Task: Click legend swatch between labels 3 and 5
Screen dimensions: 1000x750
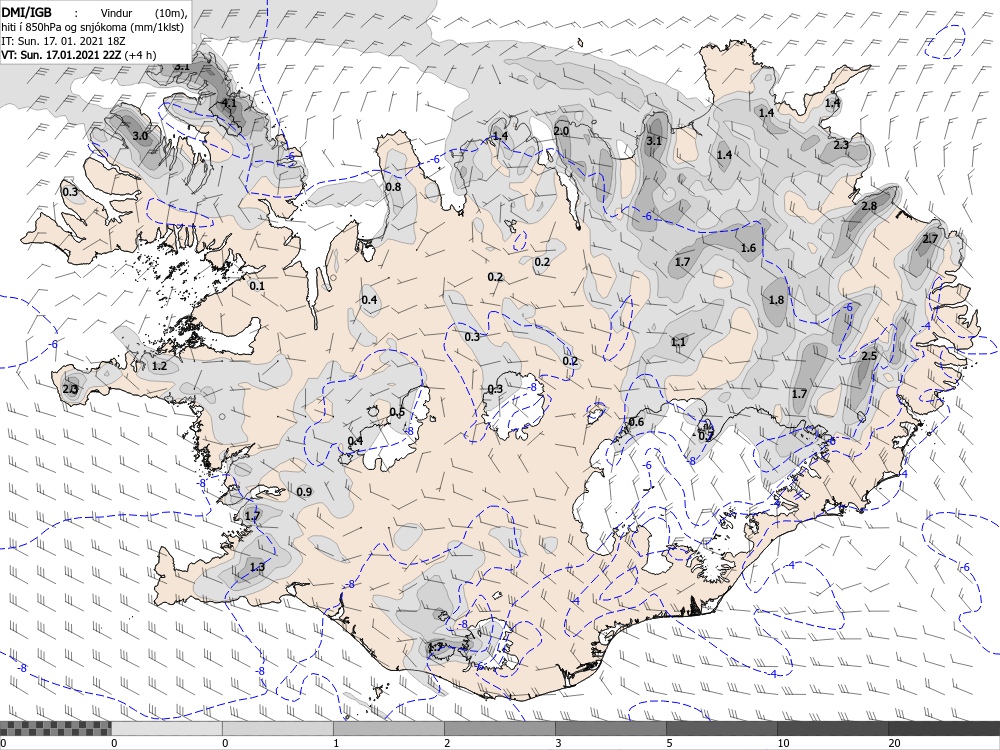Action: click(610, 728)
